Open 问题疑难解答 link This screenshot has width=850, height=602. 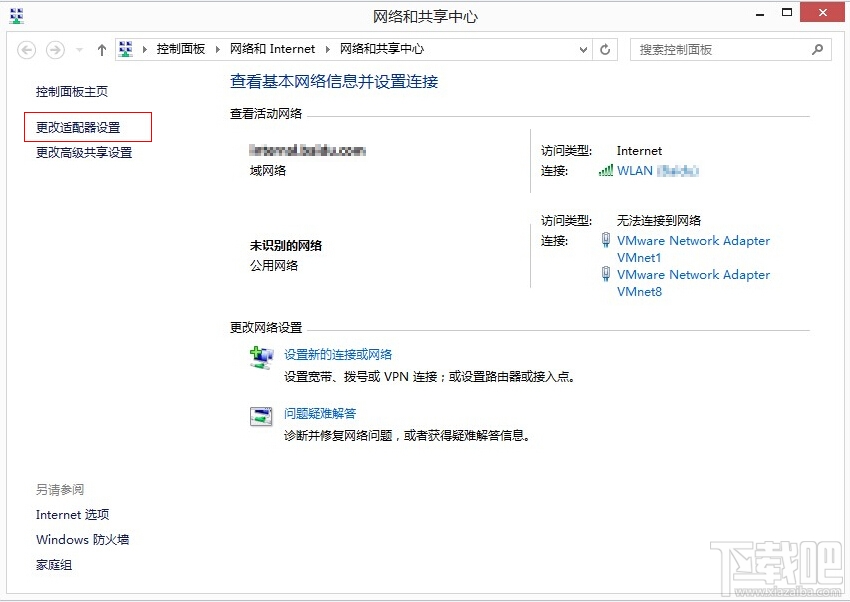(x=320, y=414)
